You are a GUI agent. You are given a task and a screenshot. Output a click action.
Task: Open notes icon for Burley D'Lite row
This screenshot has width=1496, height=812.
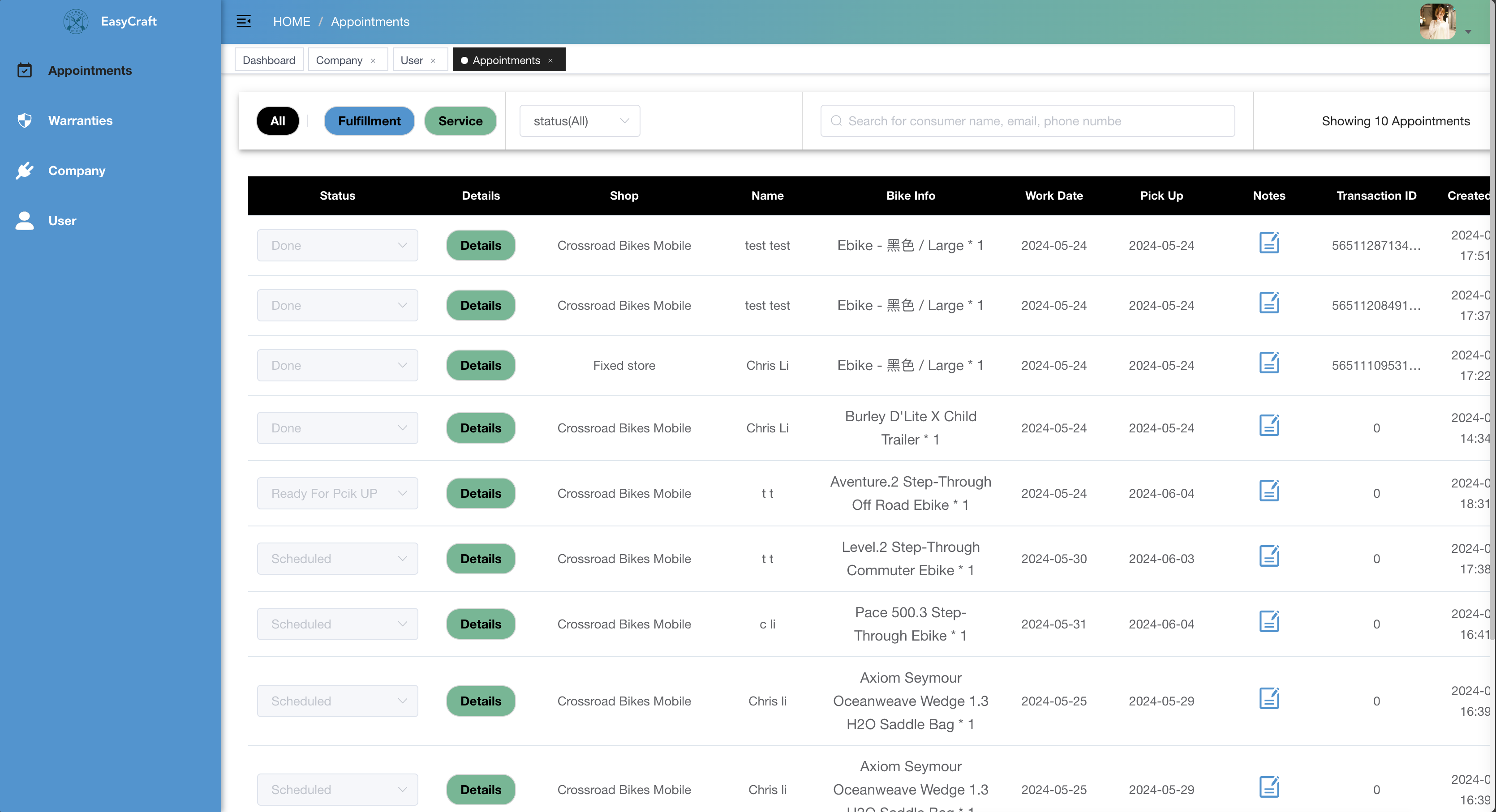pos(1269,425)
